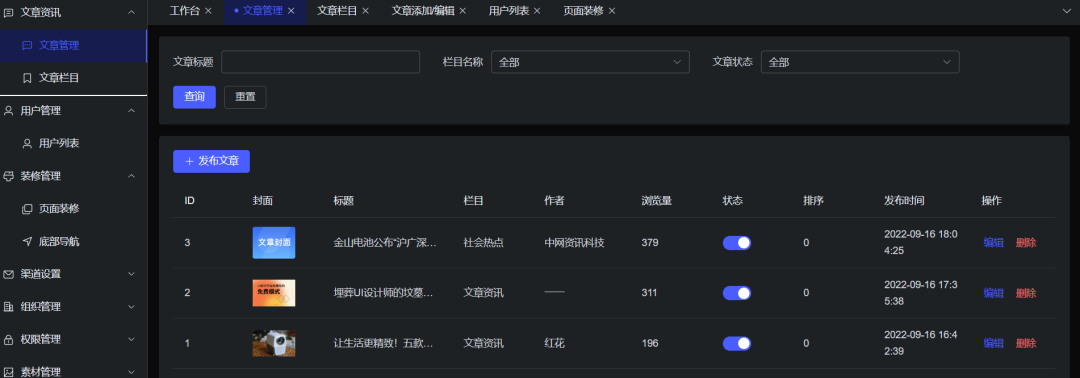
Task: Click the 用户列表 user icon
Action: pos(27,144)
